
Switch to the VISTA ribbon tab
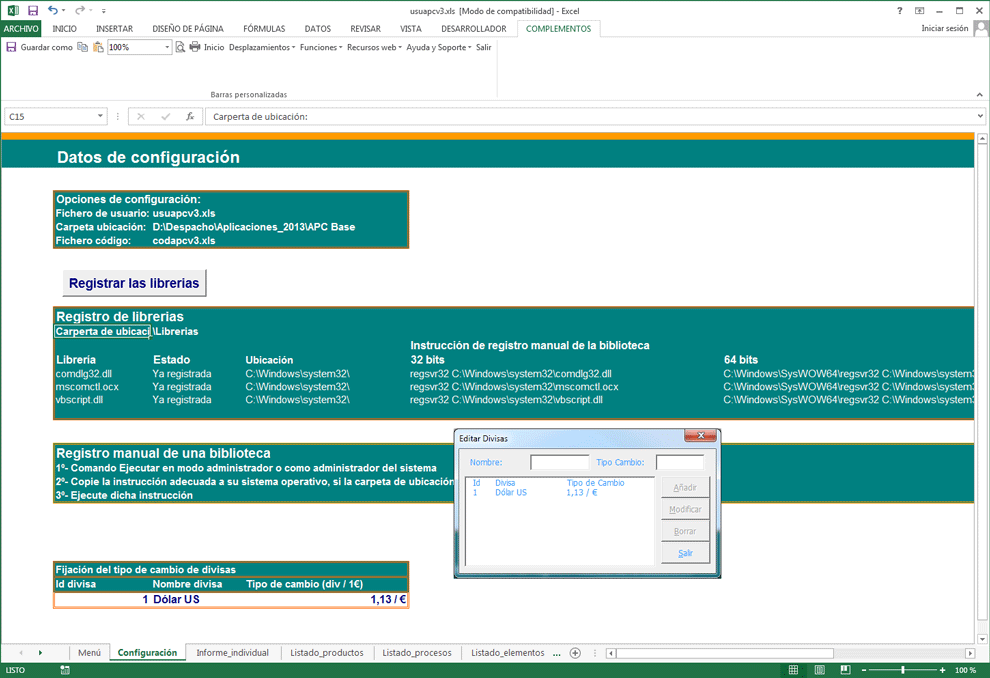tap(410, 28)
